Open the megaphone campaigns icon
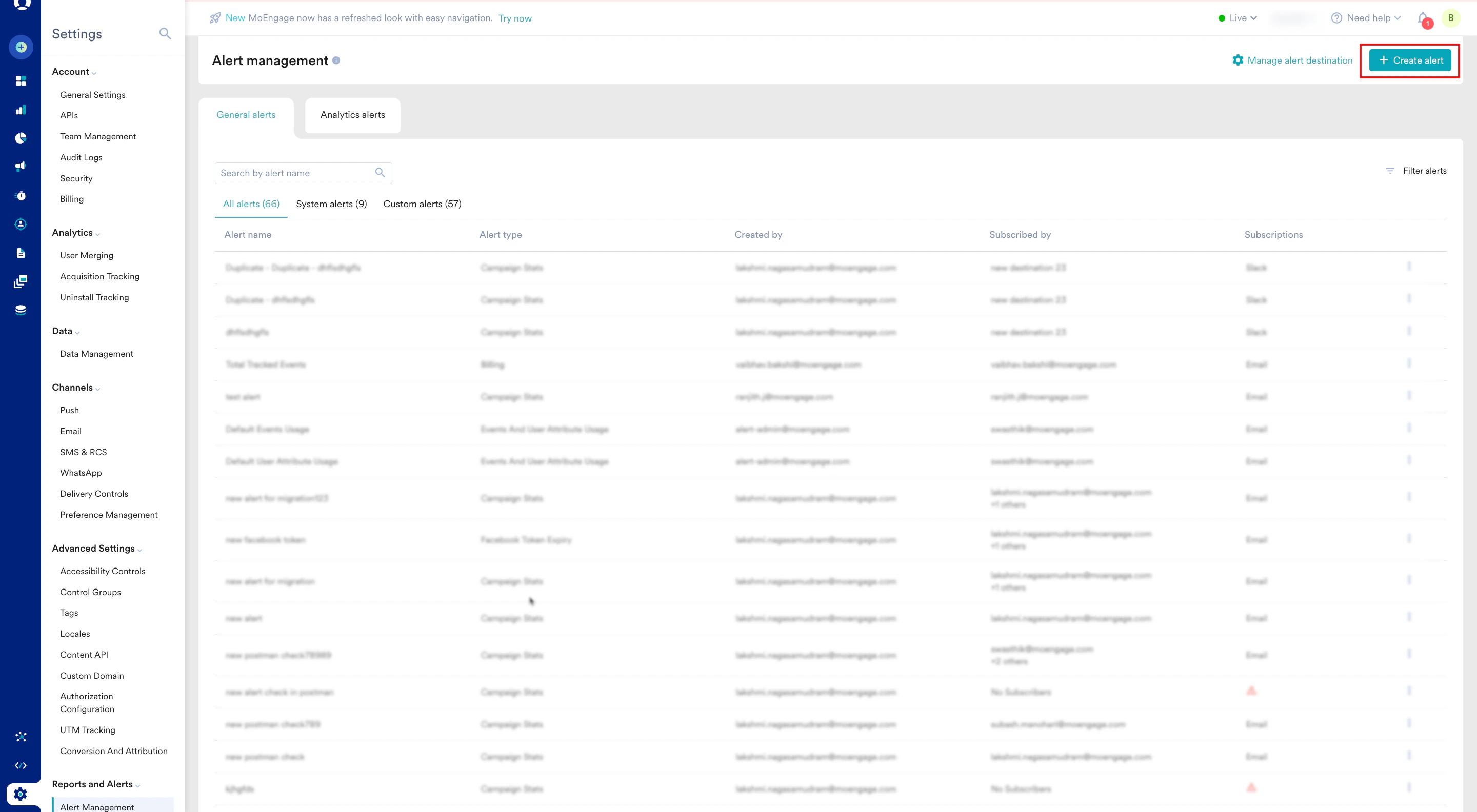The image size is (1477, 812). click(21, 166)
